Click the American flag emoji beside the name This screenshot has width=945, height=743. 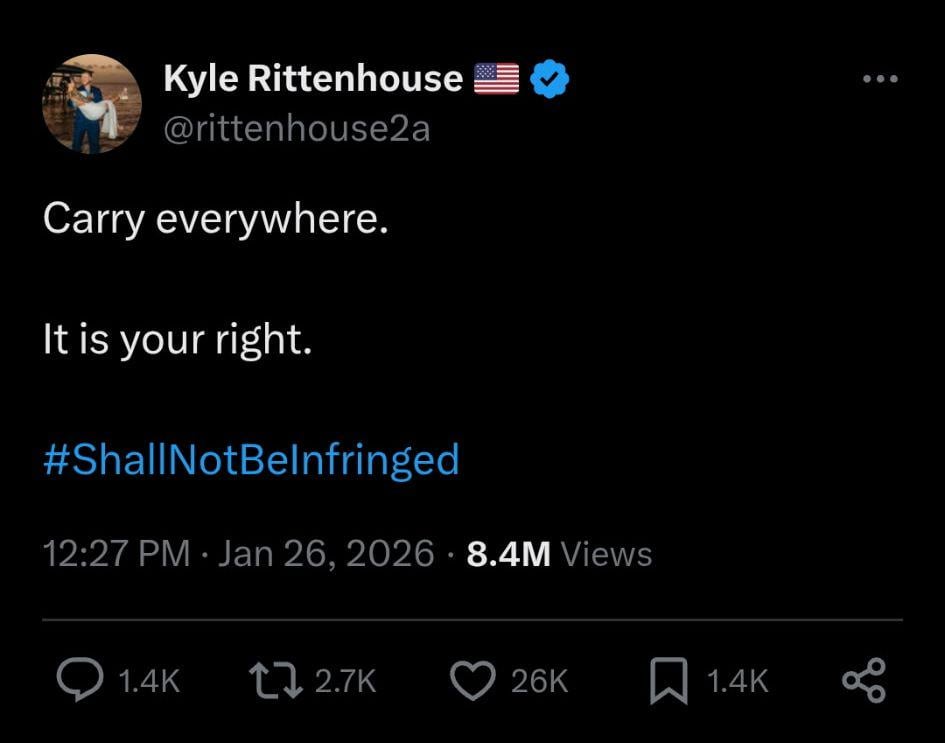[496, 79]
